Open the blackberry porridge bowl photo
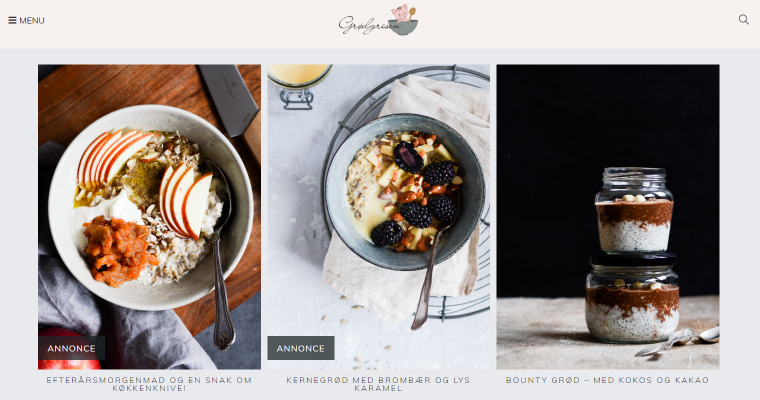This screenshot has height=400, width=760. point(379,217)
